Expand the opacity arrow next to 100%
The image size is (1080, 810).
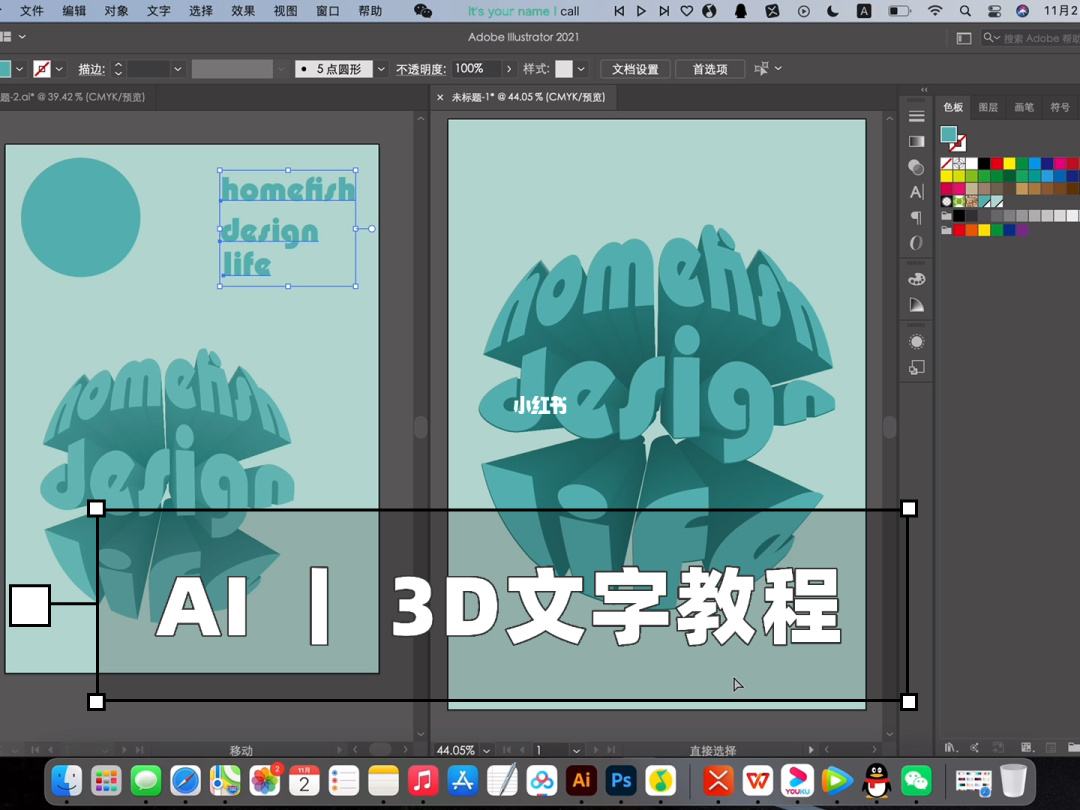pos(509,69)
